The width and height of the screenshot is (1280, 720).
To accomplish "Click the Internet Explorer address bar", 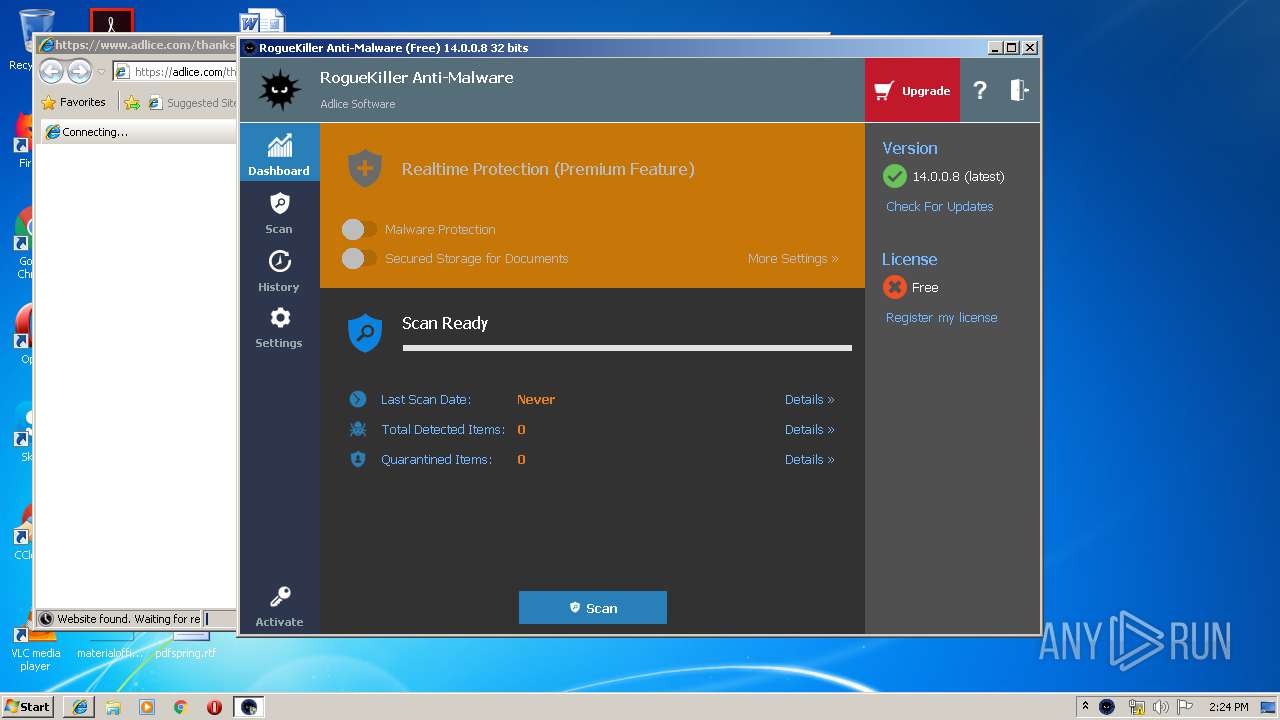I will (175, 71).
